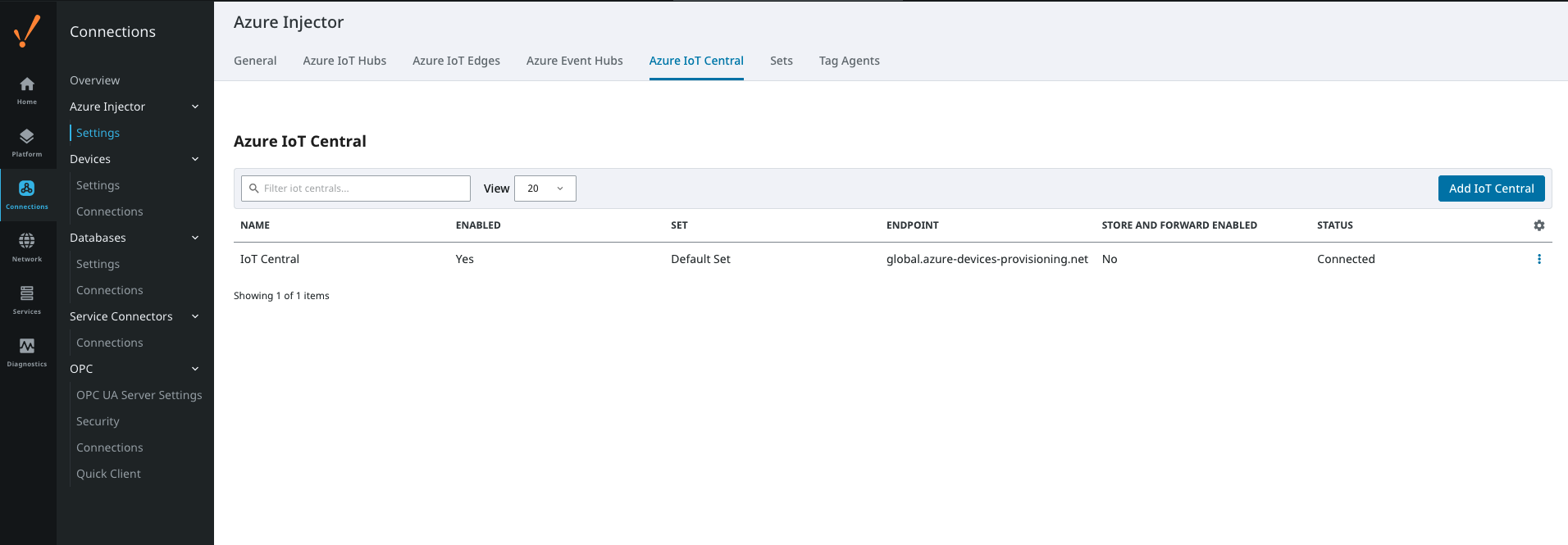Switch to the Azure IoT Hubs tab
Viewport: 1568px width, 545px height.
(x=344, y=61)
